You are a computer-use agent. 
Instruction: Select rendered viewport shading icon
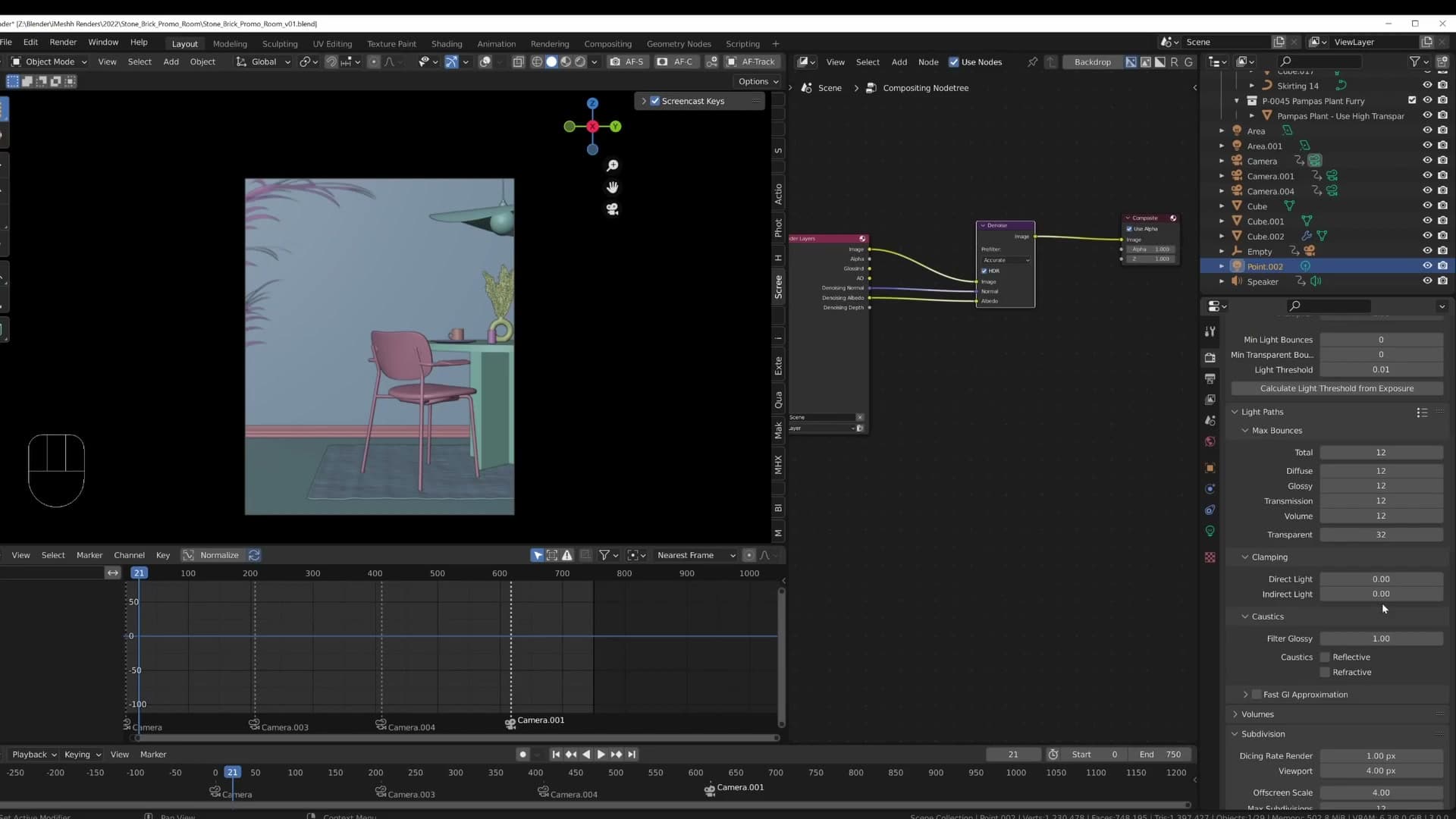click(x=580, y=61)
